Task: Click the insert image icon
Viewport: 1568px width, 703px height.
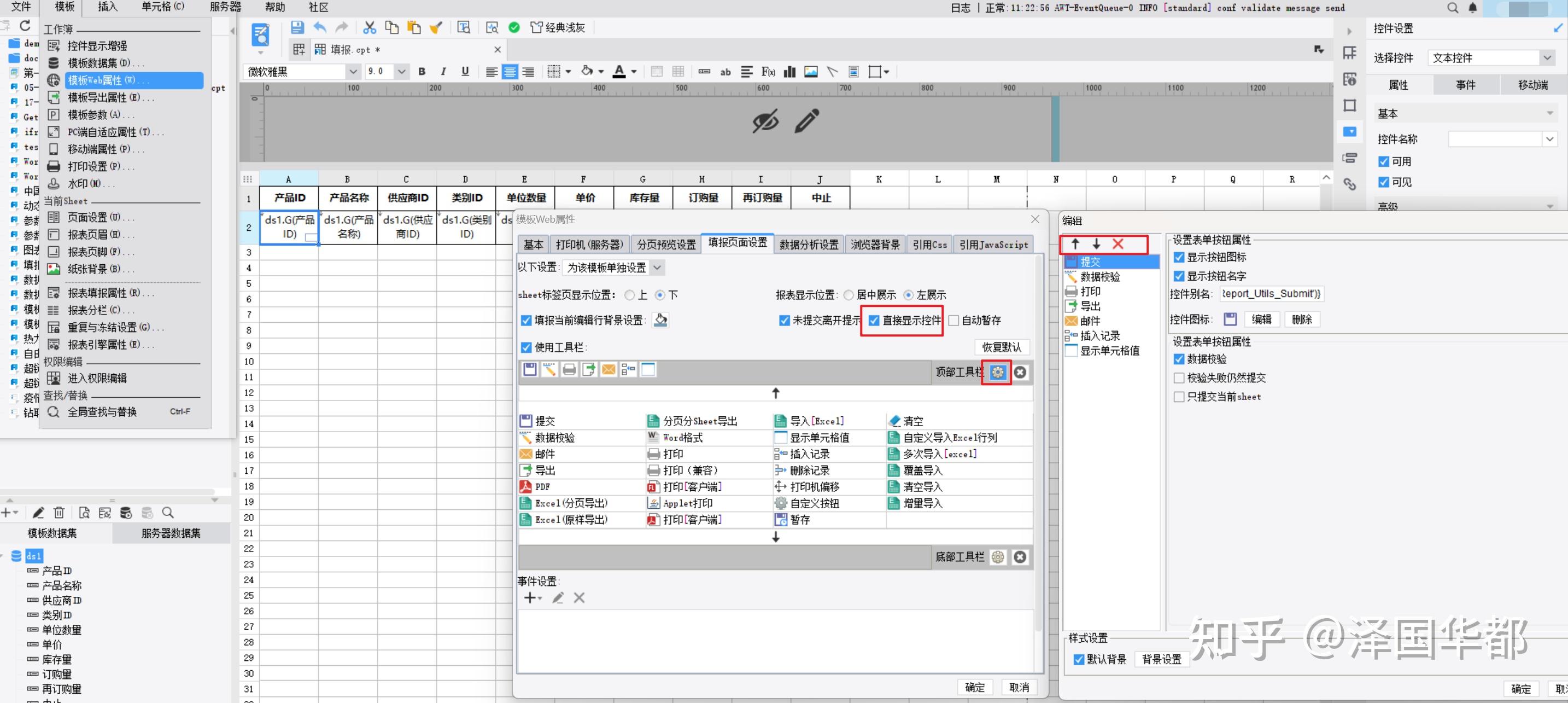Action: pyautogui.click(x=811, y=71)
